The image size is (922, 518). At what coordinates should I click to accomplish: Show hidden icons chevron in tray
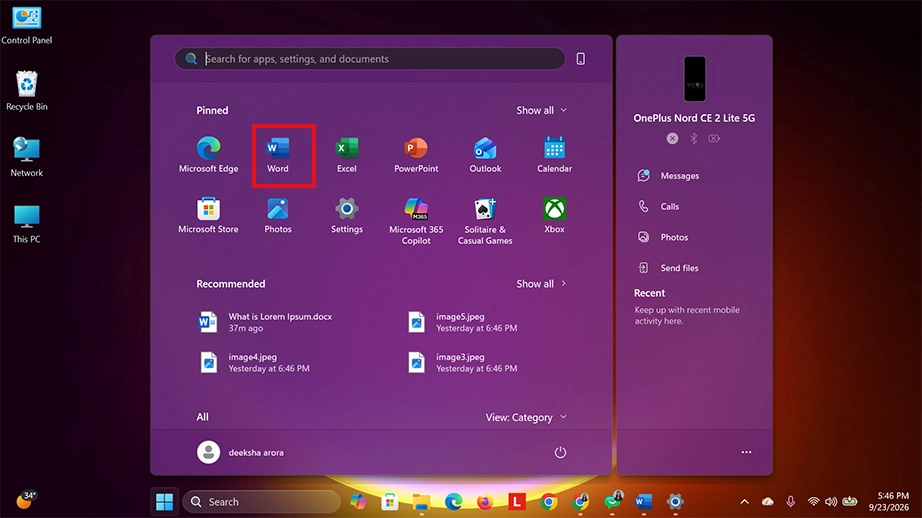744,502
